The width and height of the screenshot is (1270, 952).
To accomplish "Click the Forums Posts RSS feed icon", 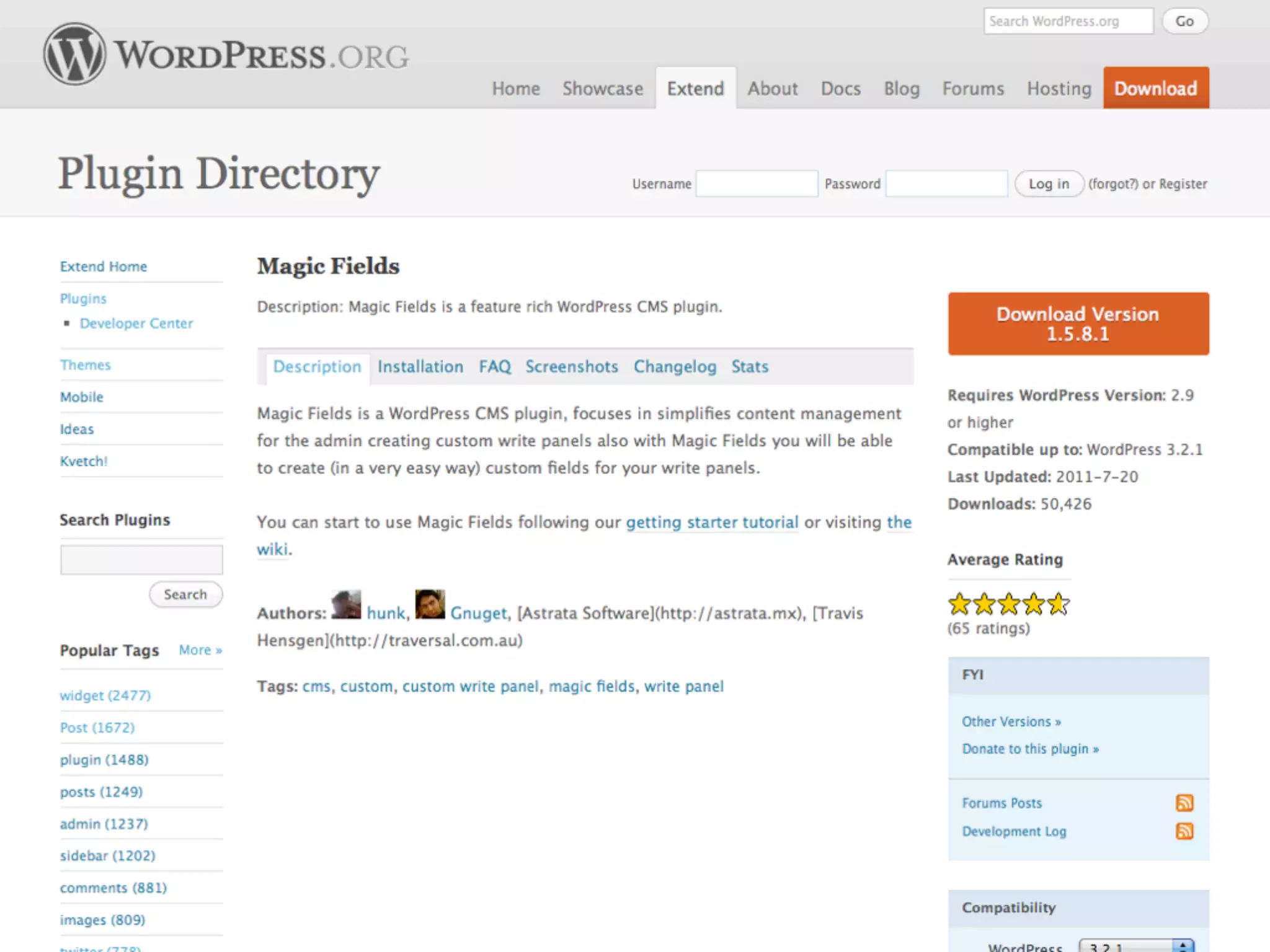I will [x=1184, y=803].
